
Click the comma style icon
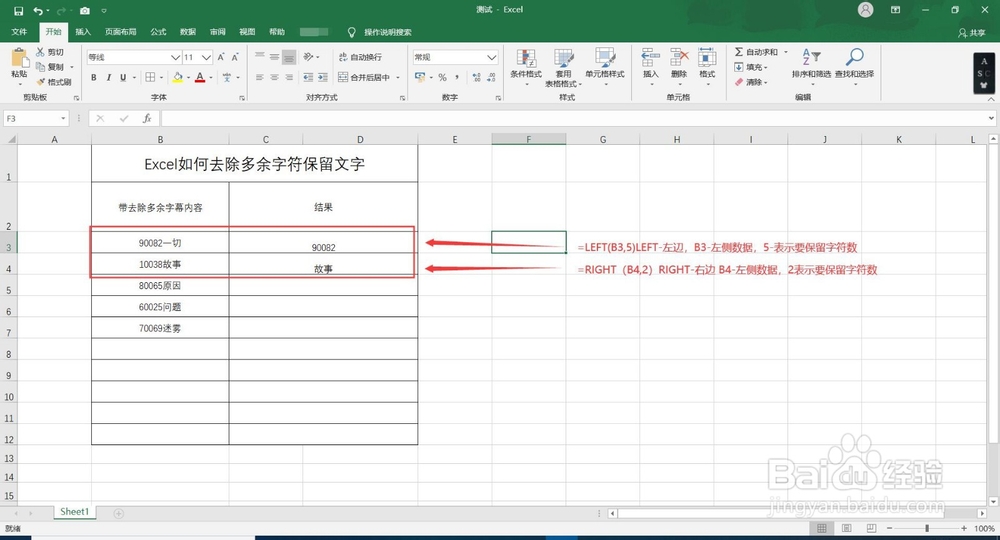point(457,77)
